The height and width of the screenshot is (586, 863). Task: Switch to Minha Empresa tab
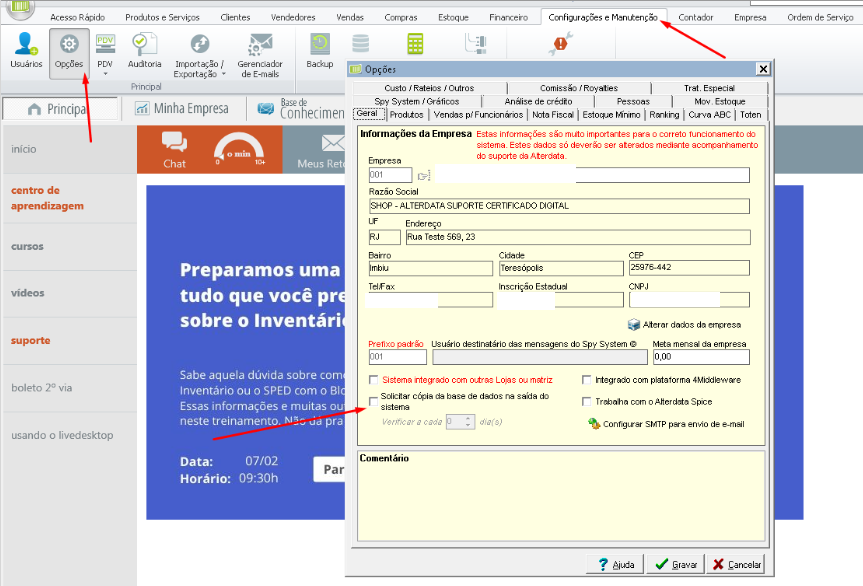pyautogui.click(x=182, y=108)
